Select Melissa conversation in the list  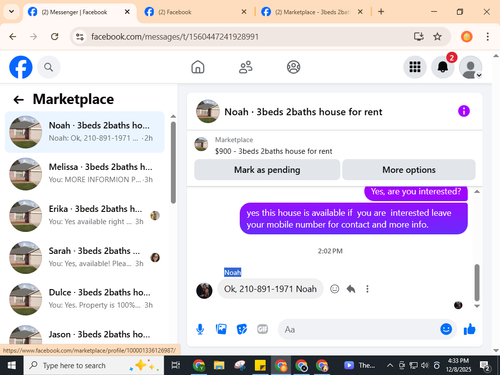tap(85, 174)
